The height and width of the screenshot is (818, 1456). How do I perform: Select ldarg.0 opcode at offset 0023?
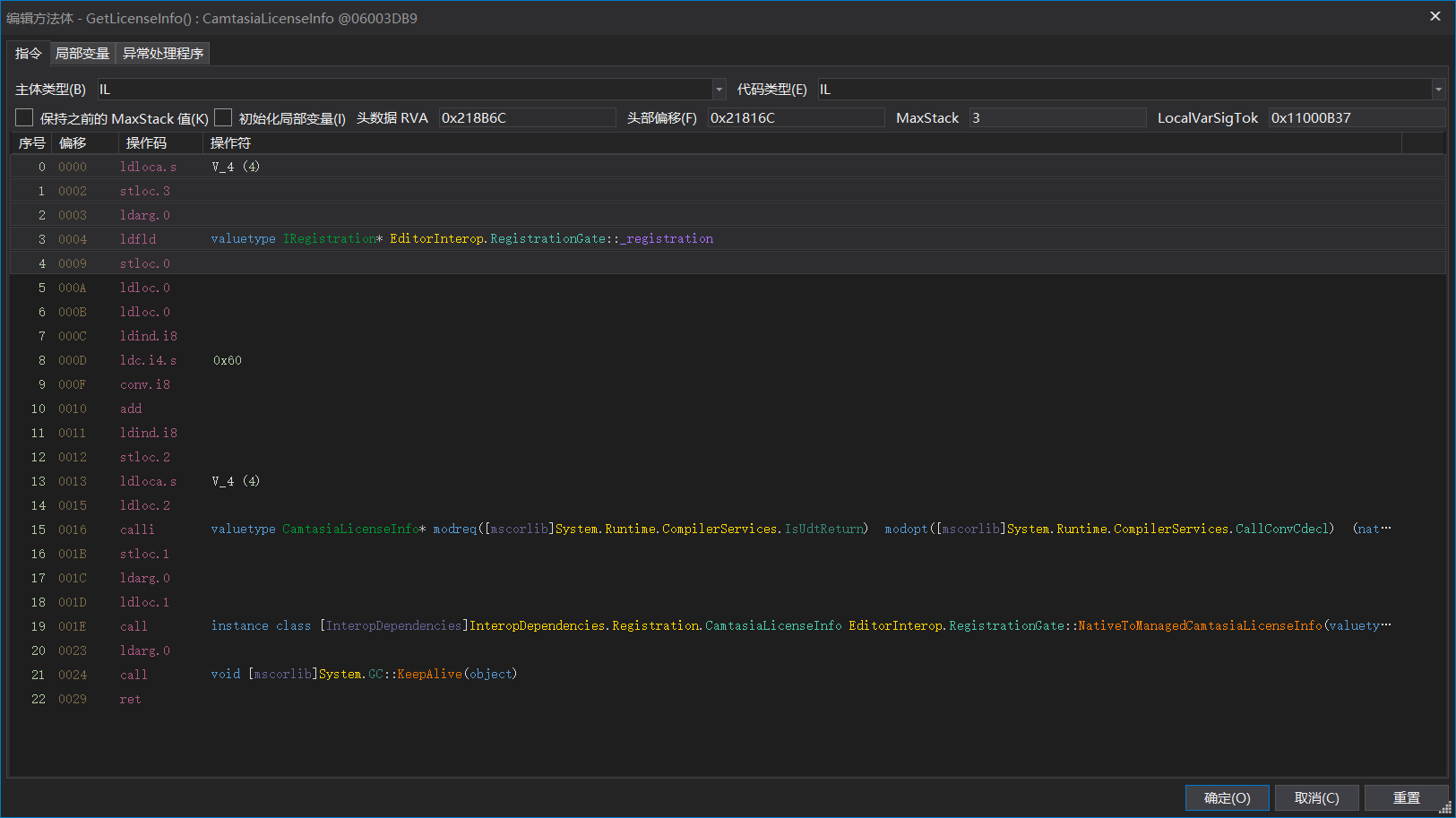[x=145, y=650]
